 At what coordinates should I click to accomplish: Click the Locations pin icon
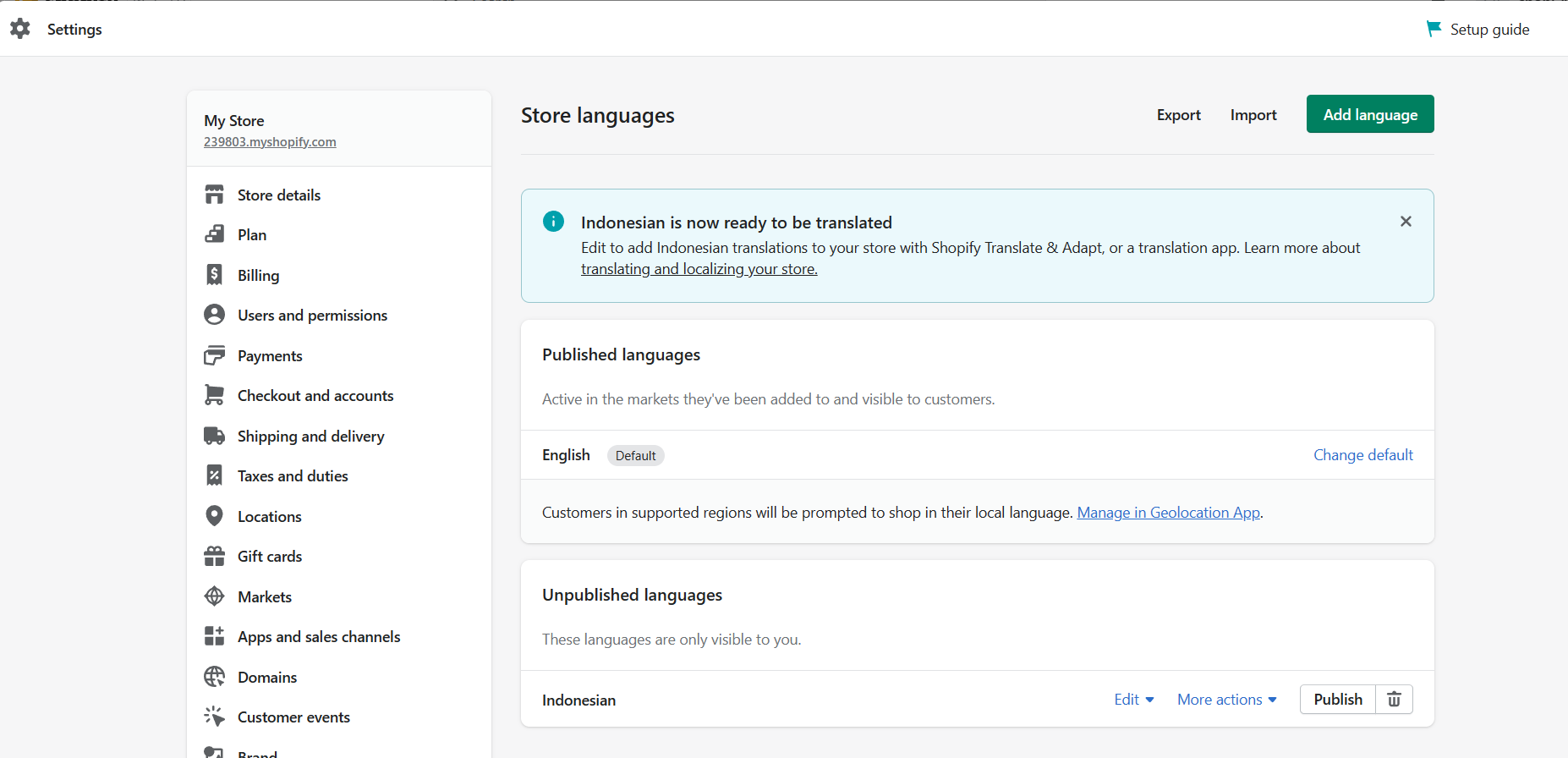[x=215, y=516]
